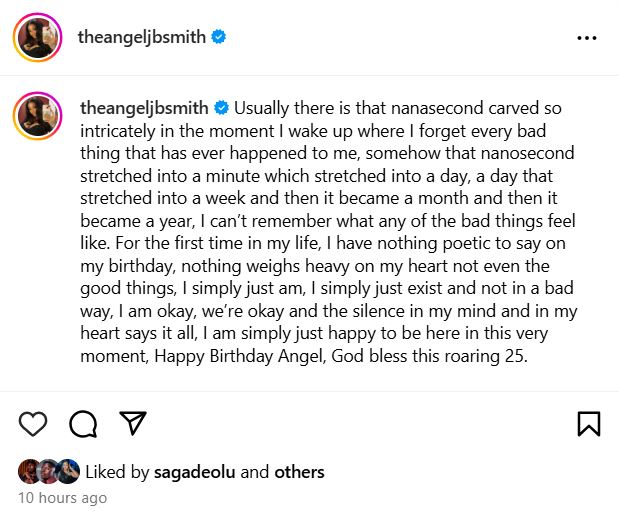Open comments via the speech bubble icon
The width and height of the screenshot is (619, 517).
[x=83, y=424]
